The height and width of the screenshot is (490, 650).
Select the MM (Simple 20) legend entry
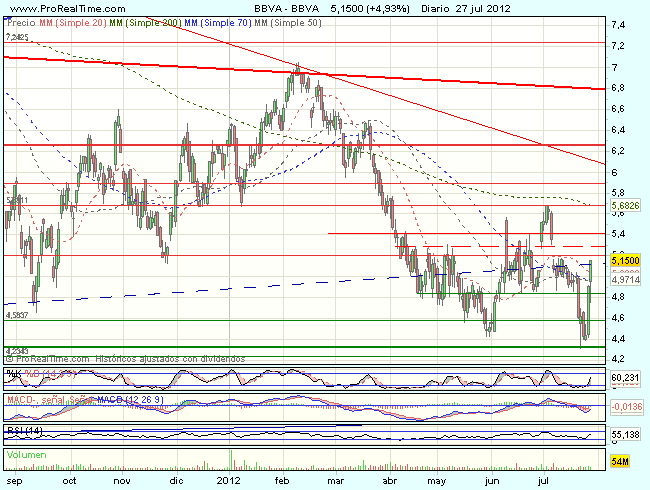click(x=73, y=23)
